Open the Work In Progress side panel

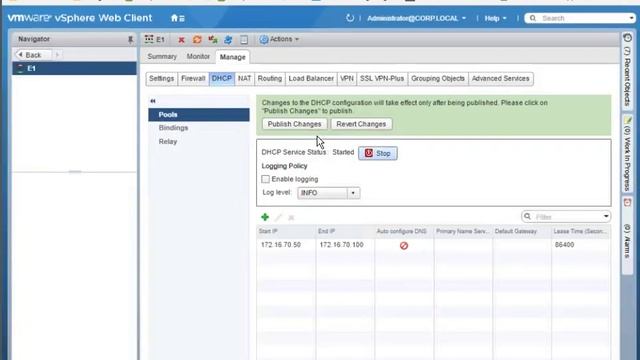[x=627, y=154]
